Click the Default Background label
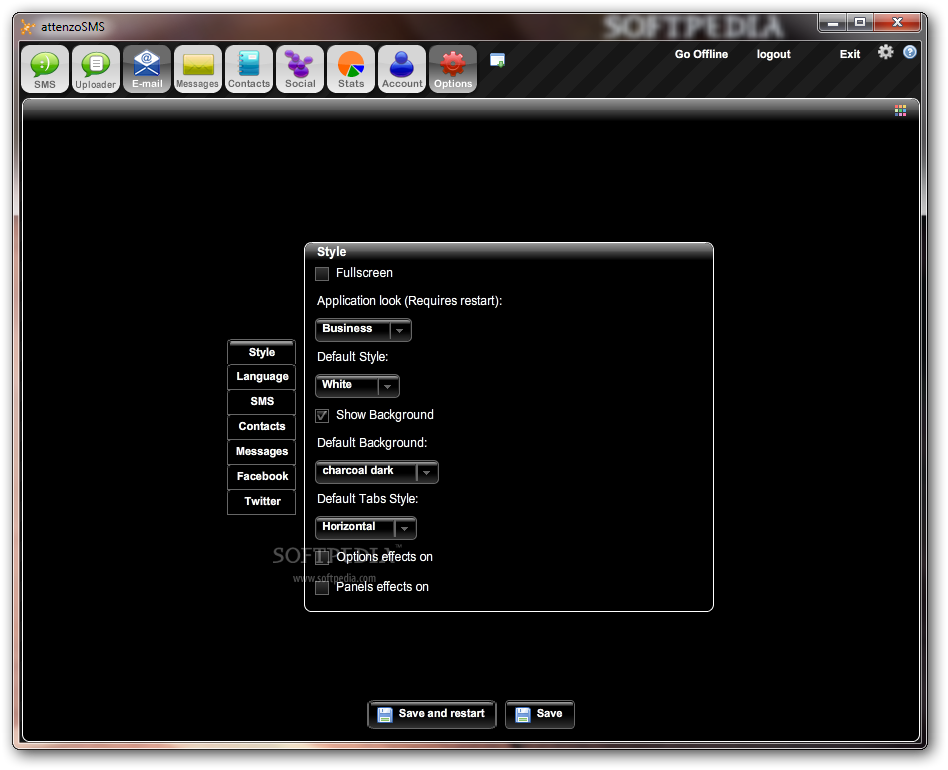Image resolution: width=948 pixels, height=770 pixels. (x=372, y=443)
